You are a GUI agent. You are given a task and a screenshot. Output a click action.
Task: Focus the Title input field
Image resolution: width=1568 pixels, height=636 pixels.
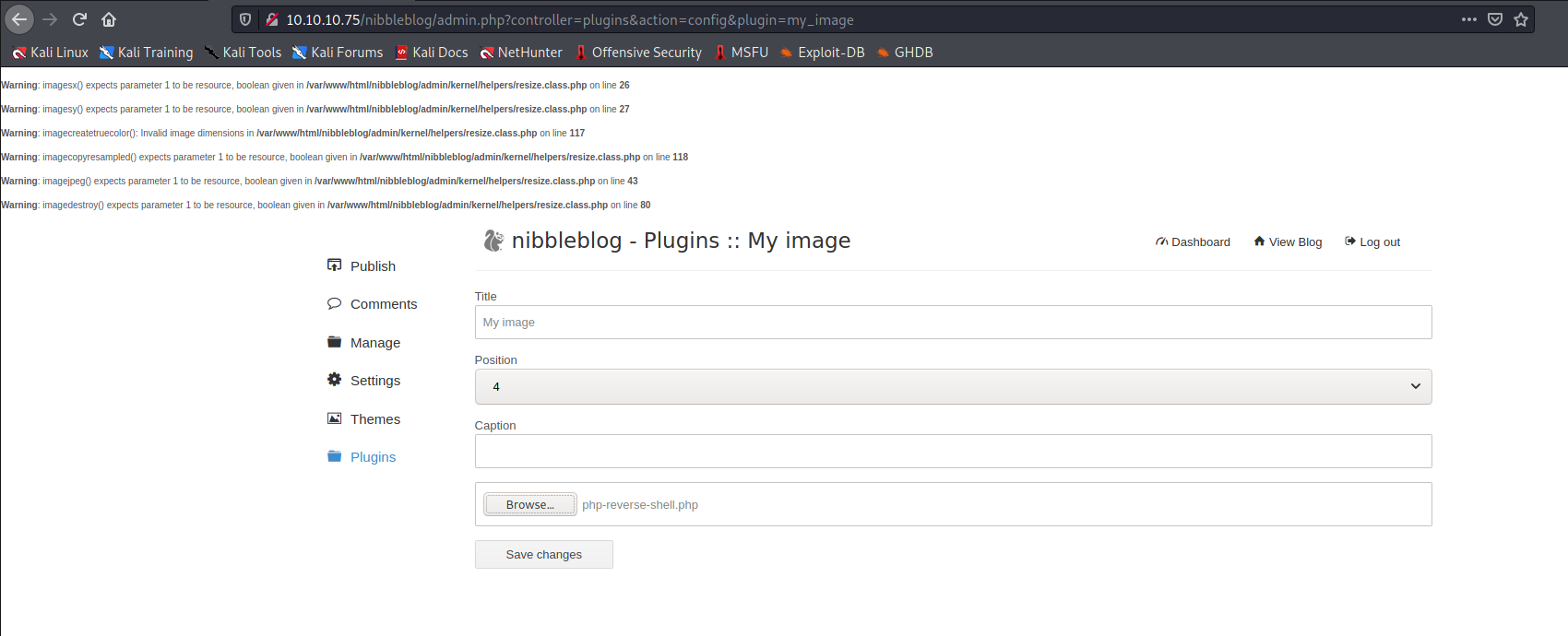tap(953, 323)
